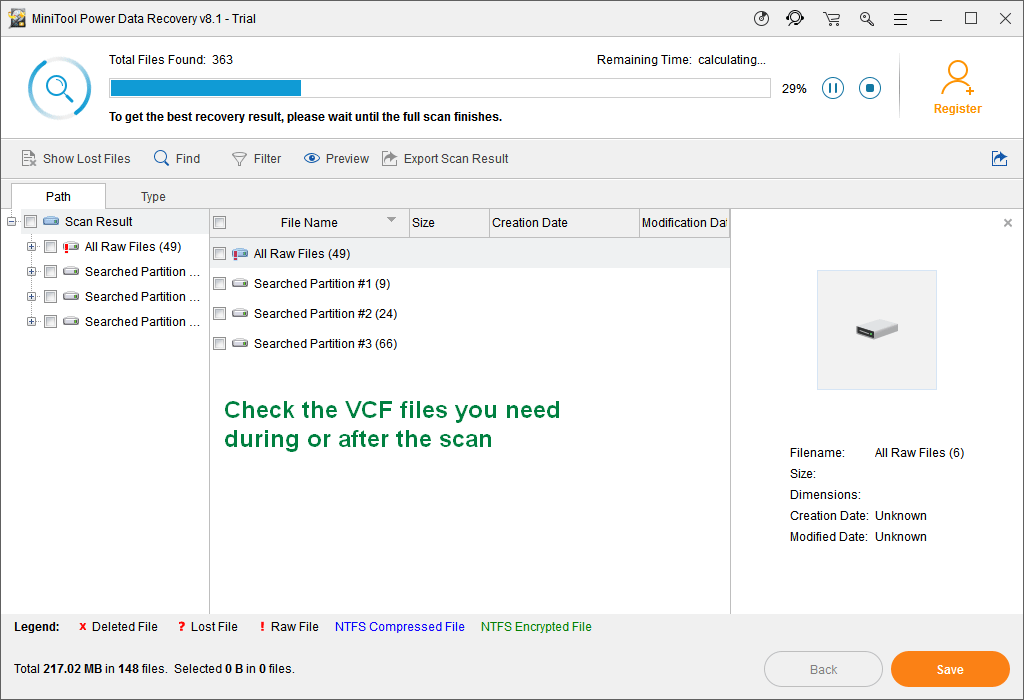This screenshot has height=700, width=1024.
Task: Click the MiniTool app icon in title bar
Action: (17, 18)
